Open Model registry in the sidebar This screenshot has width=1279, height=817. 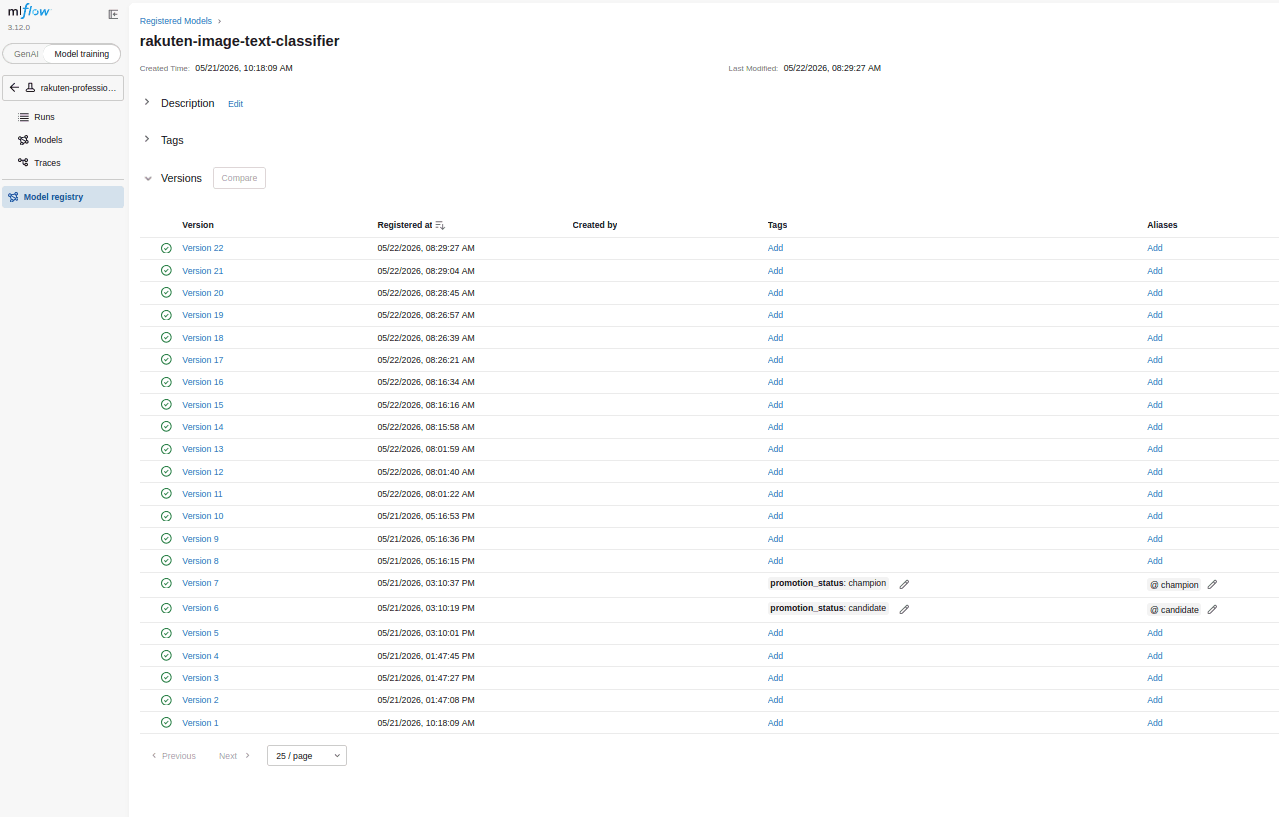(63, 197)
